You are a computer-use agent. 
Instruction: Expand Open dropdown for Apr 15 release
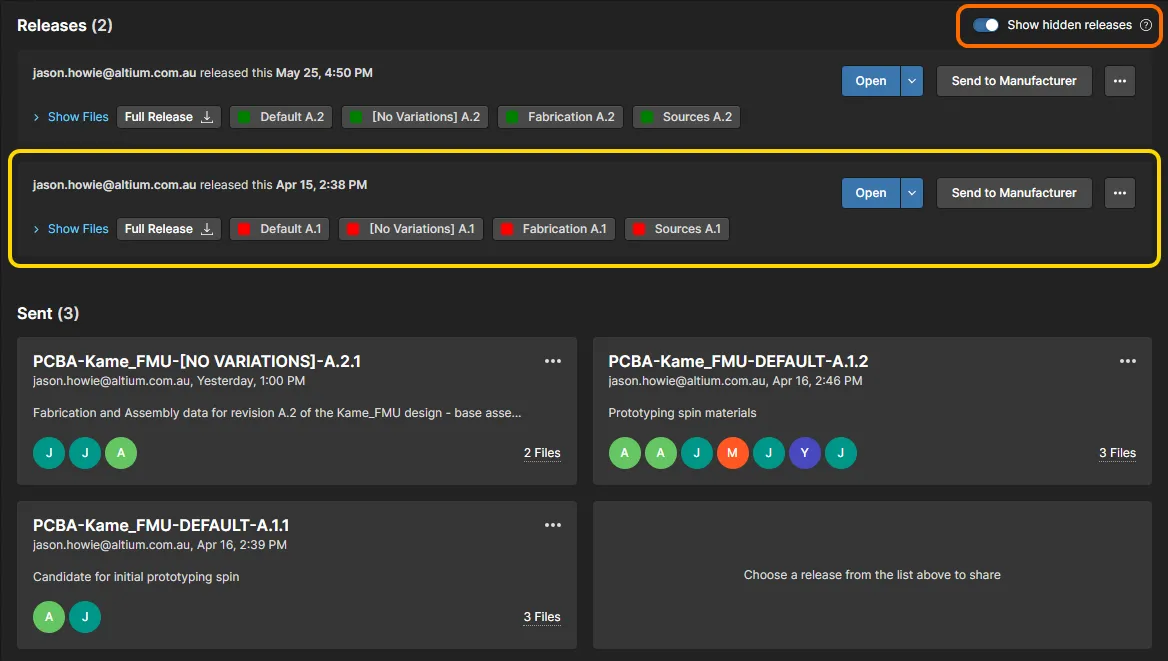pos(912,193)
